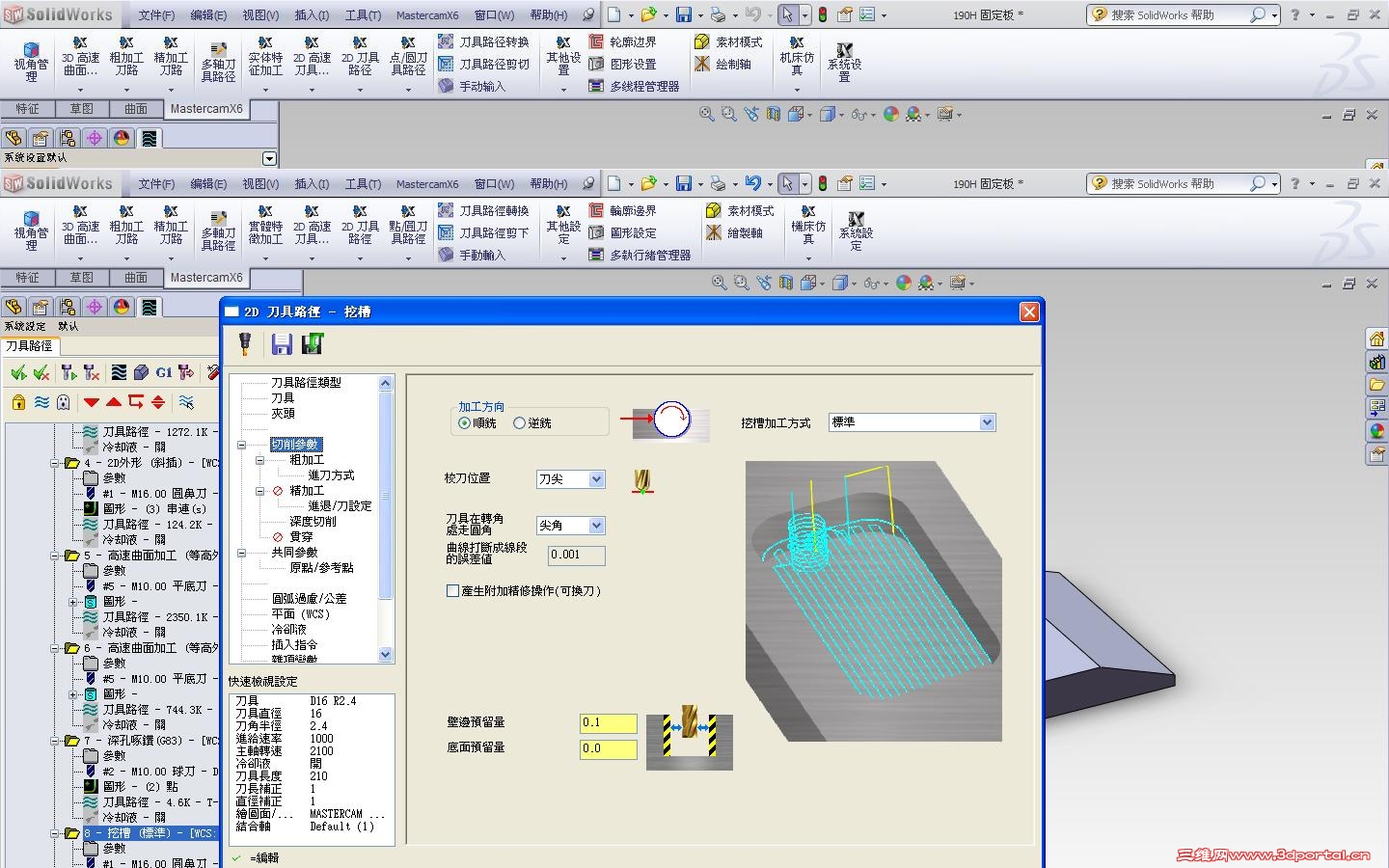Launch 機床仿真 from the ribbon
This screenshot has height=868, width=1389.
pos(808,227)
